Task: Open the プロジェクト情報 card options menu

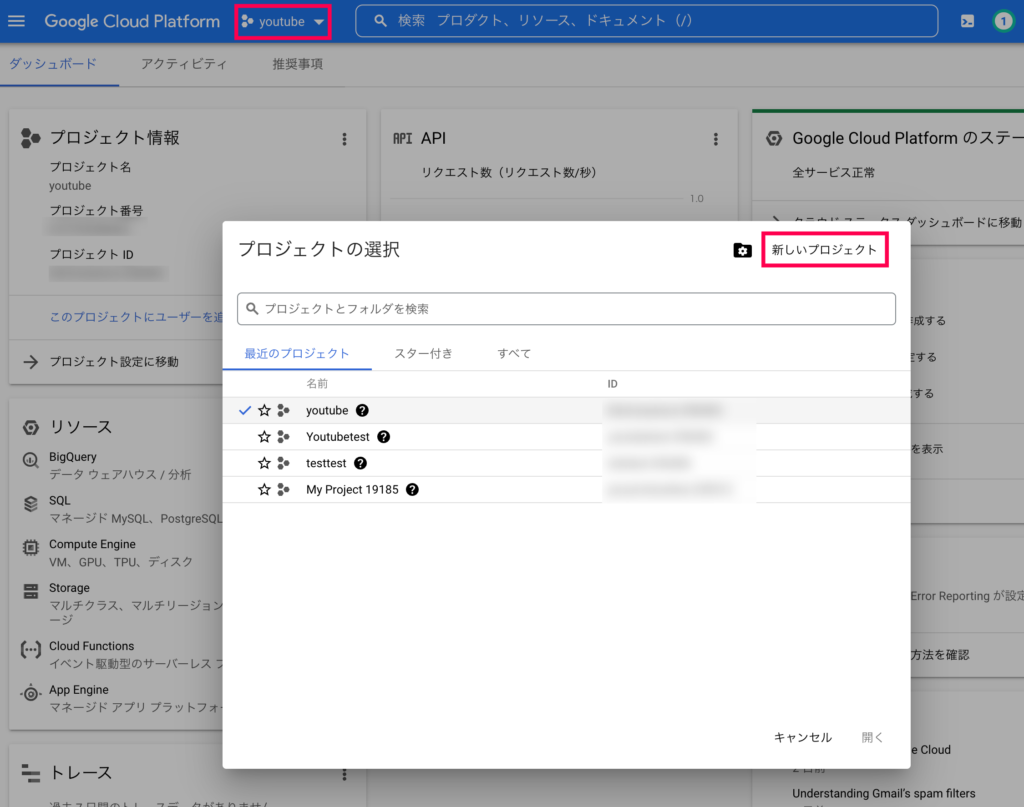Action: point(344,139)
